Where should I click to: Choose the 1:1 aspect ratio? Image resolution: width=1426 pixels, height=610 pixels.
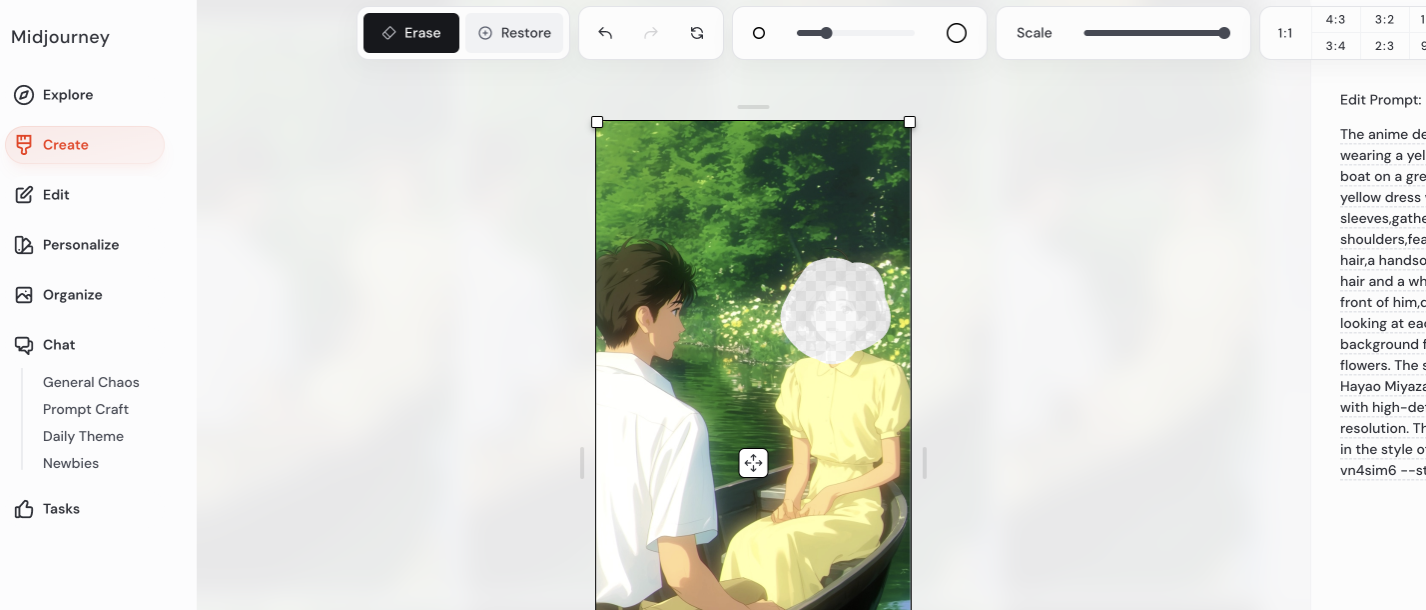1285,33
